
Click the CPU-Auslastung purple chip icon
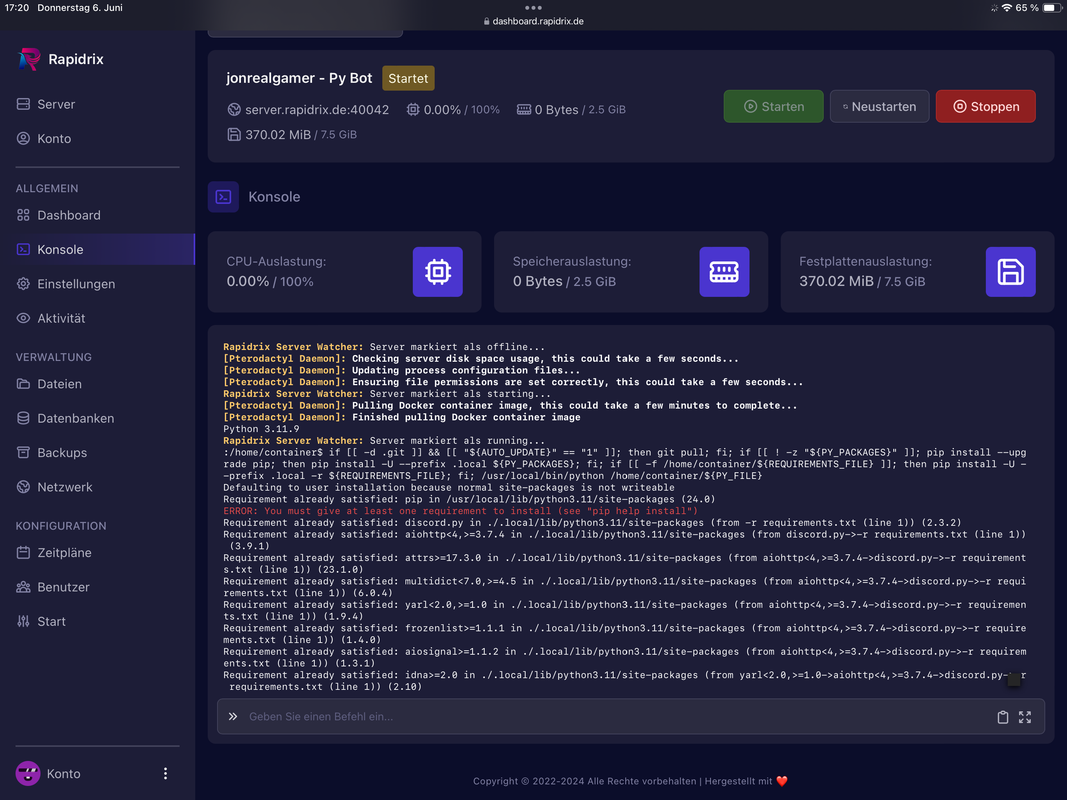click(x=438, y=271)
